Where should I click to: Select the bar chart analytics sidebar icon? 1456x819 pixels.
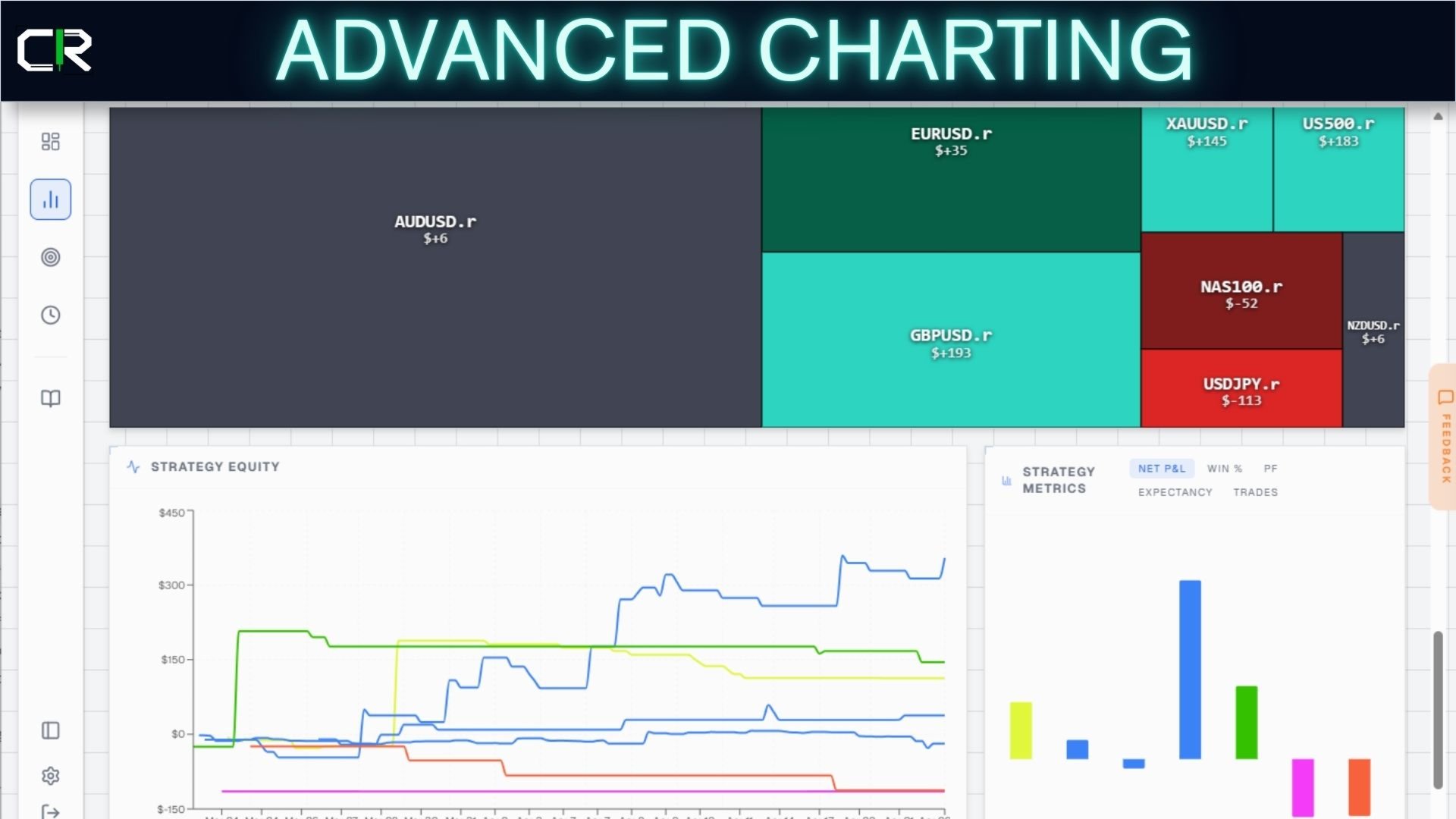tap(50, 199)
